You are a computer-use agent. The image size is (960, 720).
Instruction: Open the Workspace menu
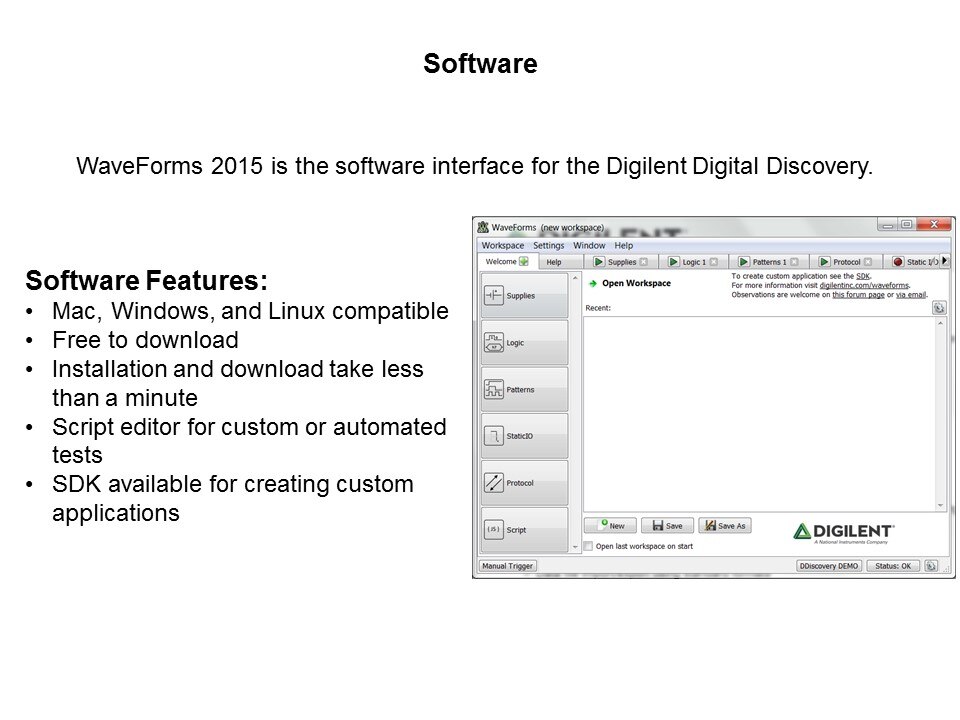coord(502,245)
